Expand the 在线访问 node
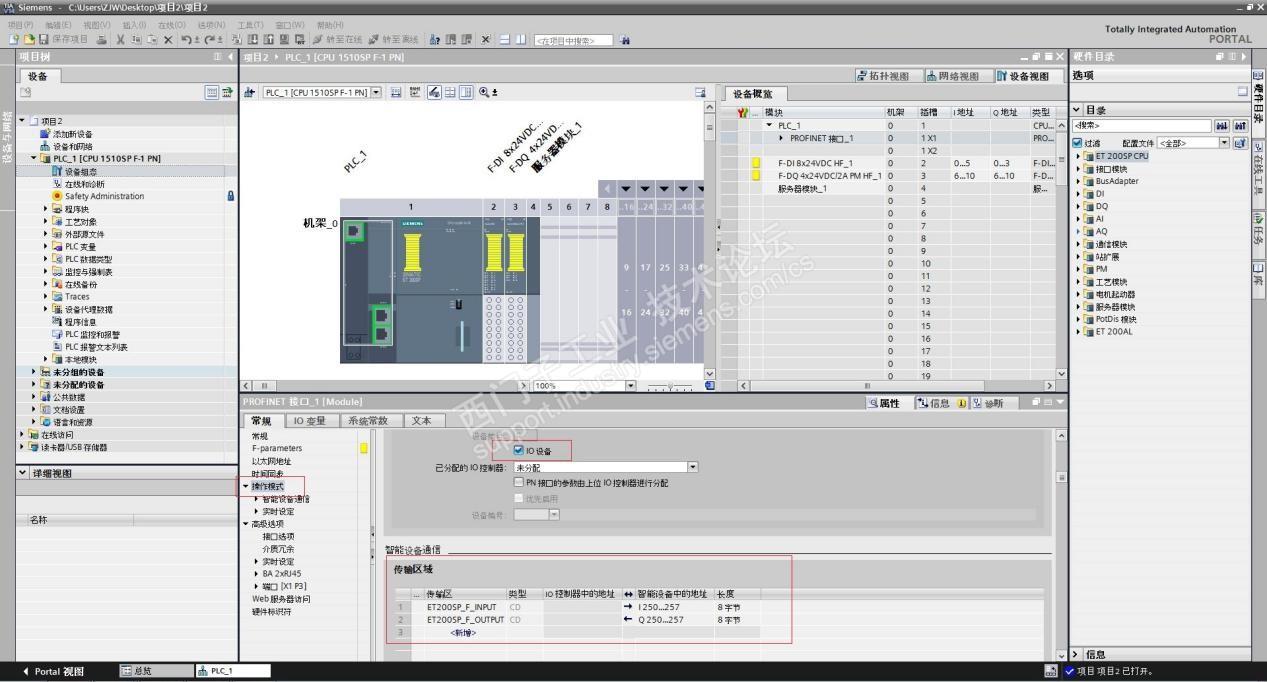 (x=23, y=434)
